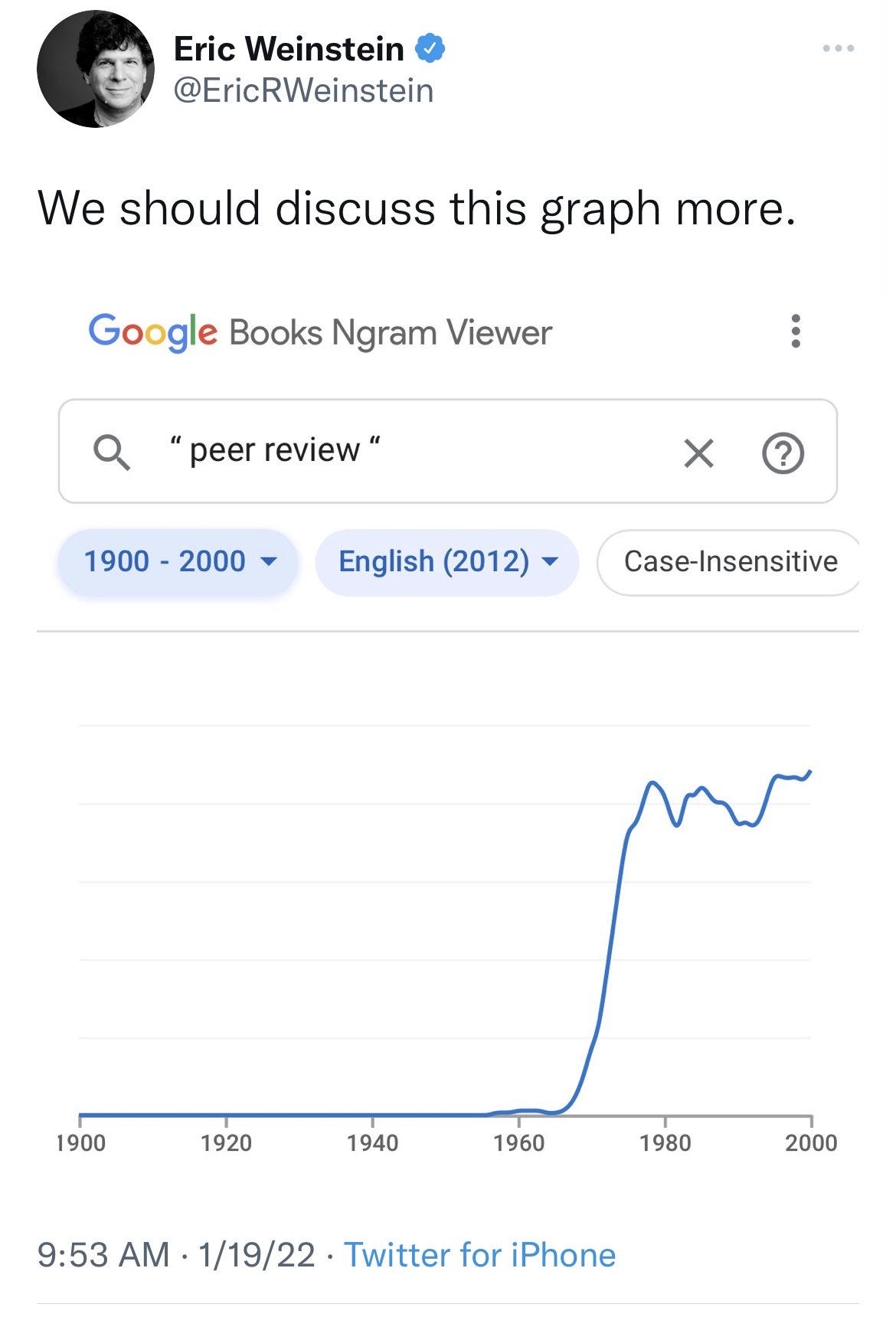
Task: Click the blue verified badge
Action: (430, 48)
